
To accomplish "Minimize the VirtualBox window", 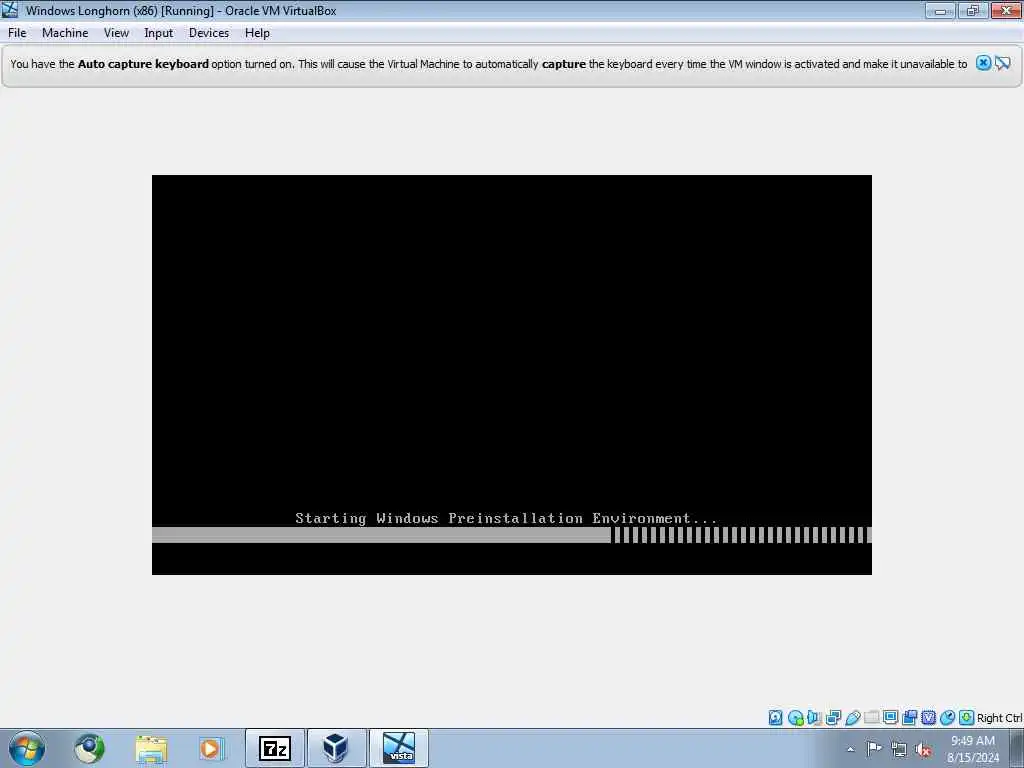I will point(940,11).
